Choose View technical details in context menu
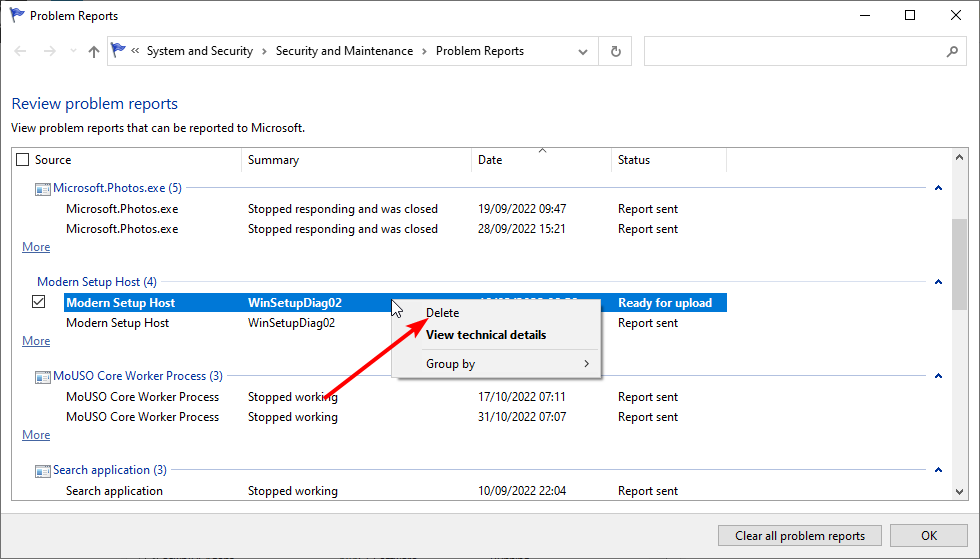980x559 pixels. point(486,335)
